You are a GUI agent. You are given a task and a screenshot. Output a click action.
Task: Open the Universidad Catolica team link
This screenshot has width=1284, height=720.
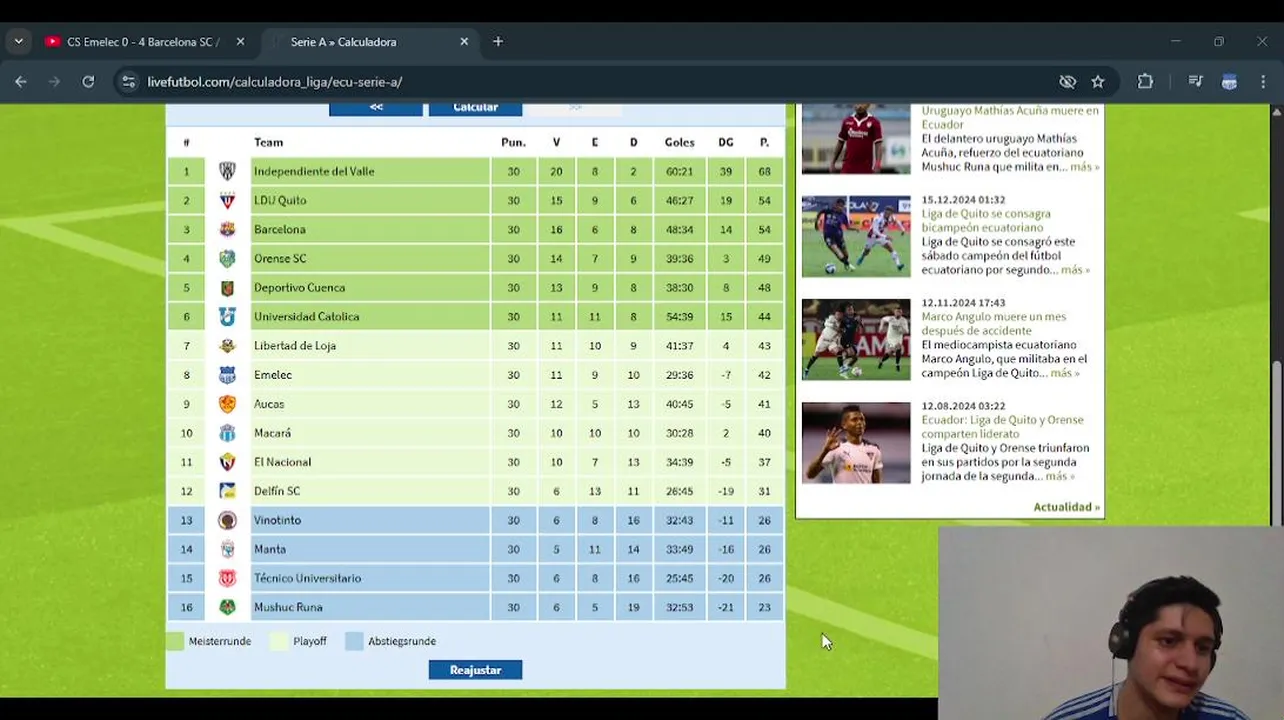tap(306, 316)
